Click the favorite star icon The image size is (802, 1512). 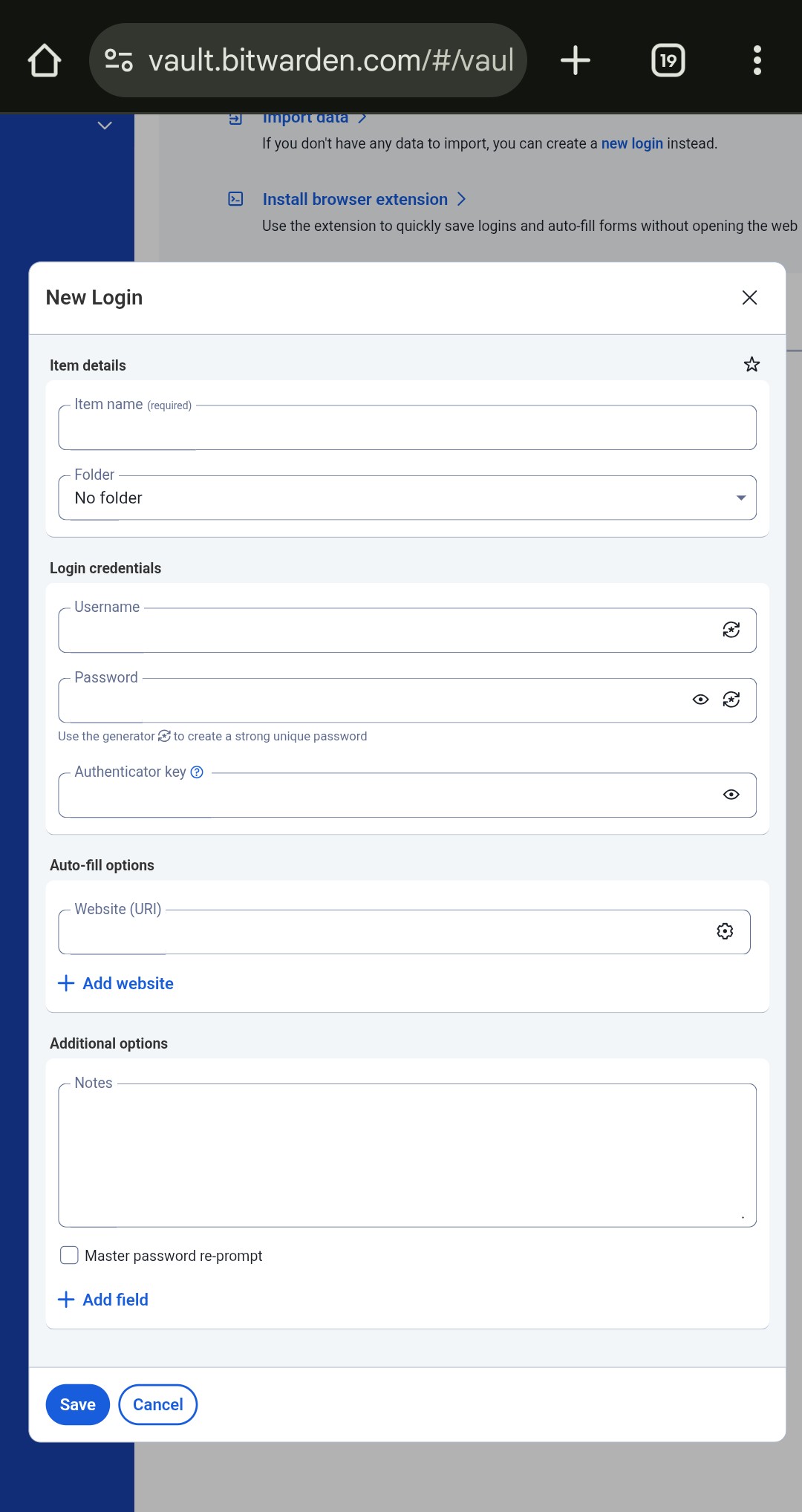752,365
